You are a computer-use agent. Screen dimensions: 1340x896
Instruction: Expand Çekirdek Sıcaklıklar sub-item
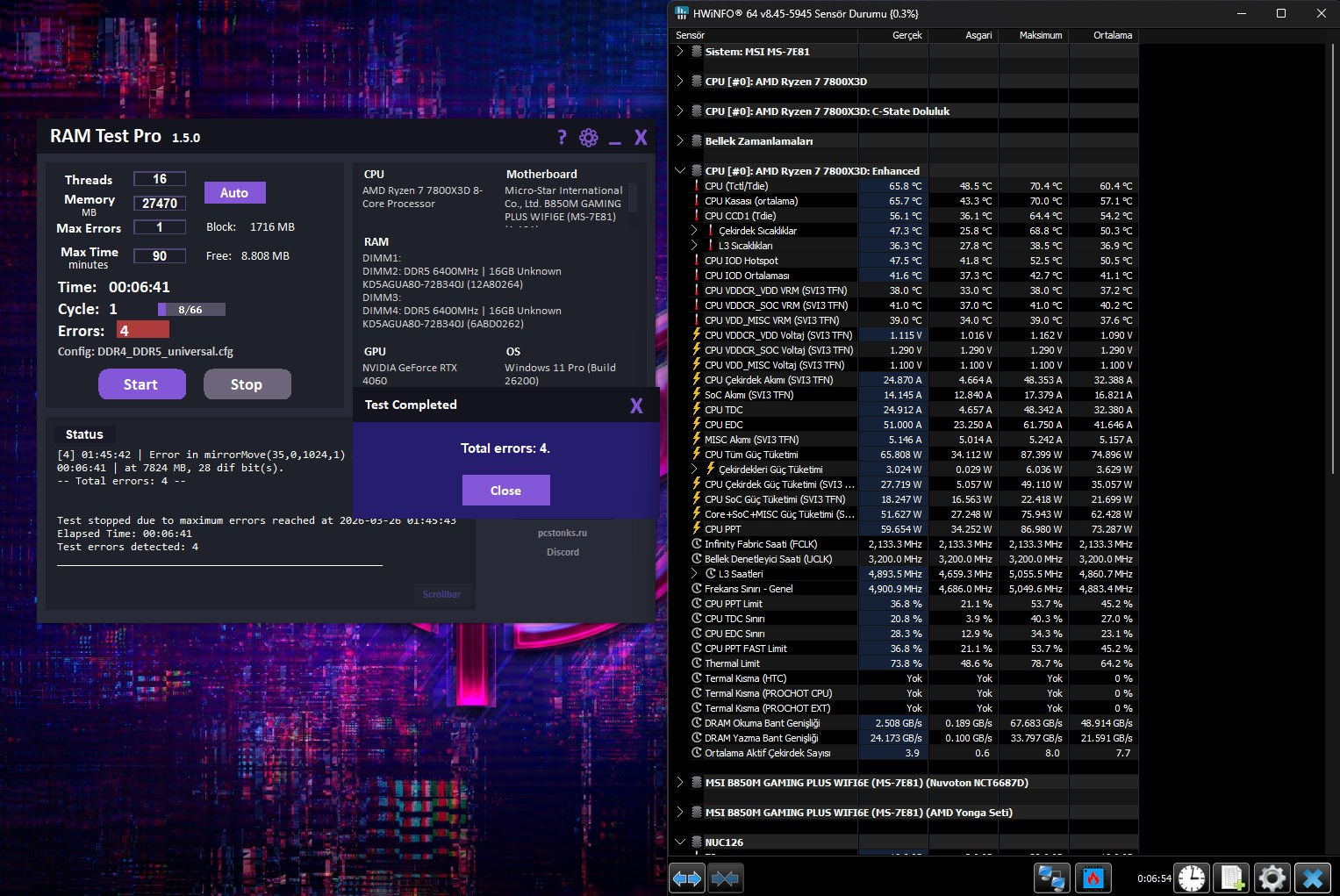[694, 231]
